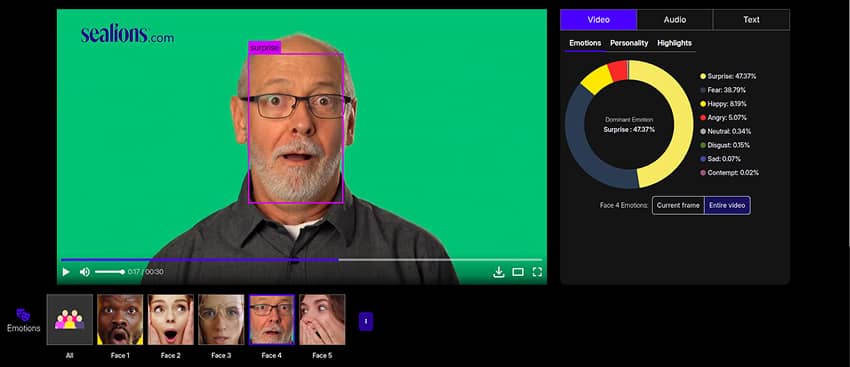
Task: Adjust the volume slider
Action: click(110, 272)
